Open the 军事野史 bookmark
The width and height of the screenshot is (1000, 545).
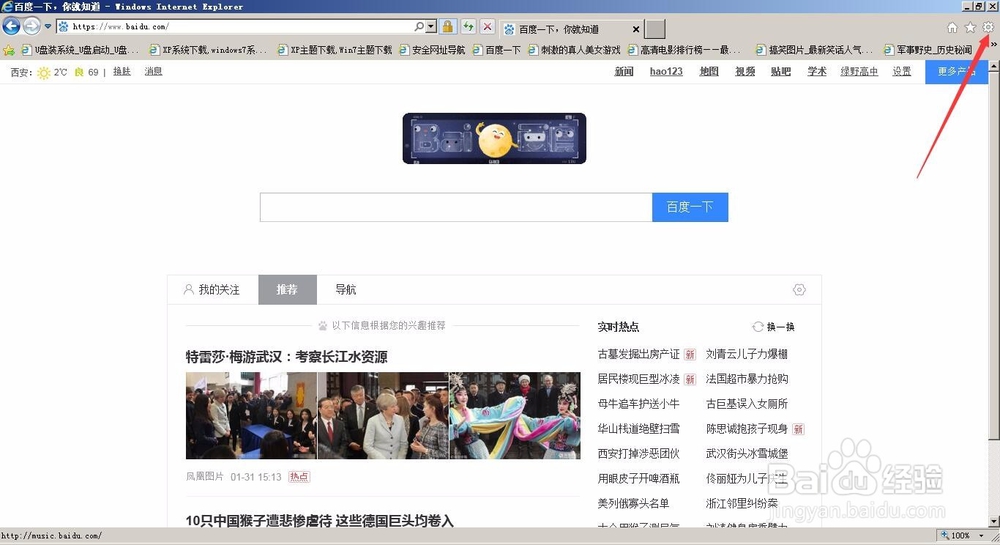coord(928,50)
